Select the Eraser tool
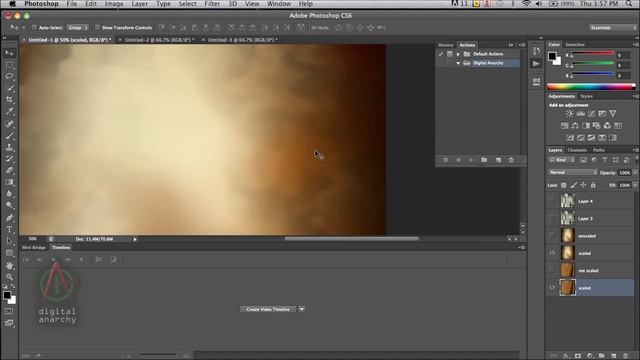The height and width of the screenshot is (360, 640). click(9, 170)
